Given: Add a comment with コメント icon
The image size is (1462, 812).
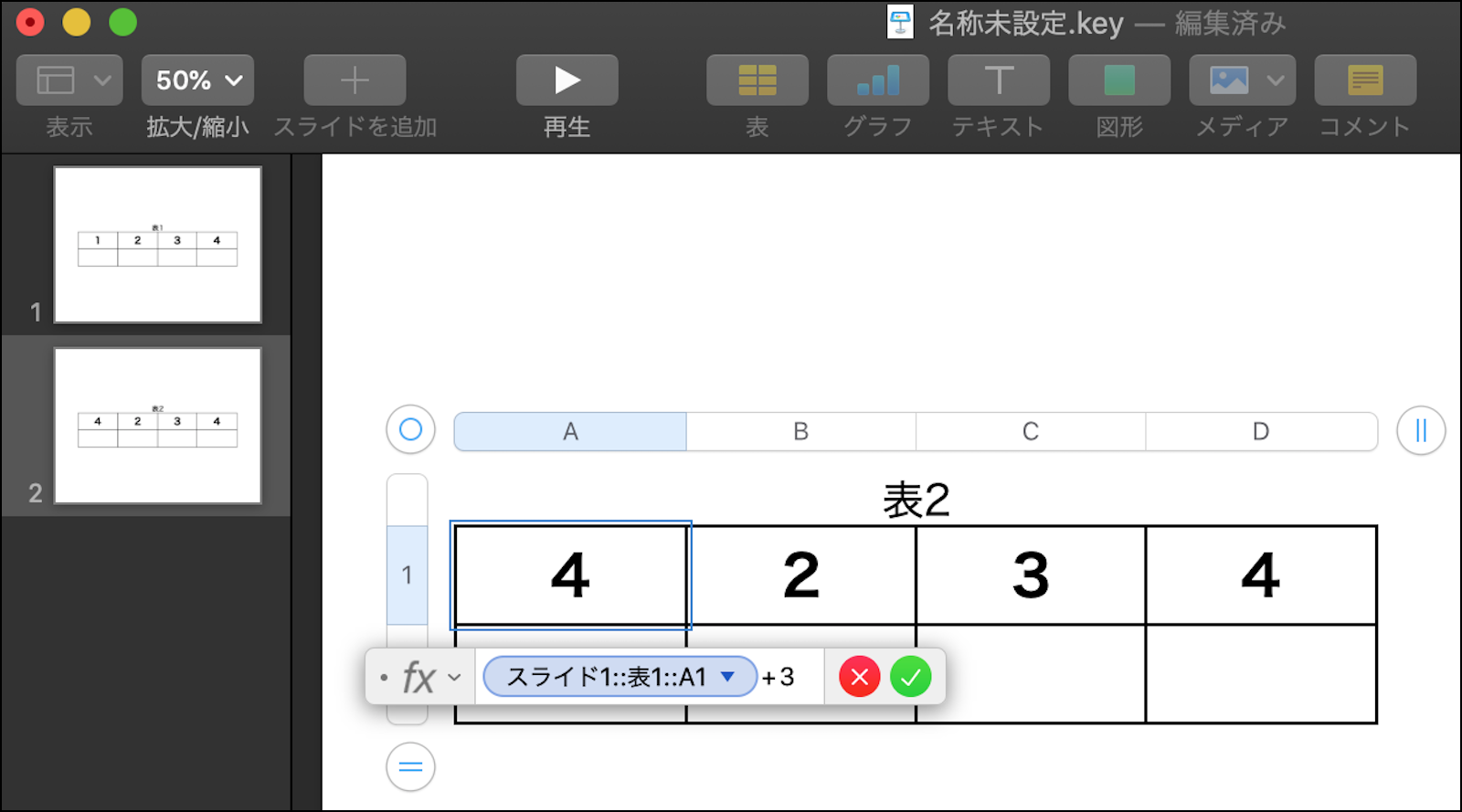Looking at the screenshot, I should click(x=1365, y=80).
